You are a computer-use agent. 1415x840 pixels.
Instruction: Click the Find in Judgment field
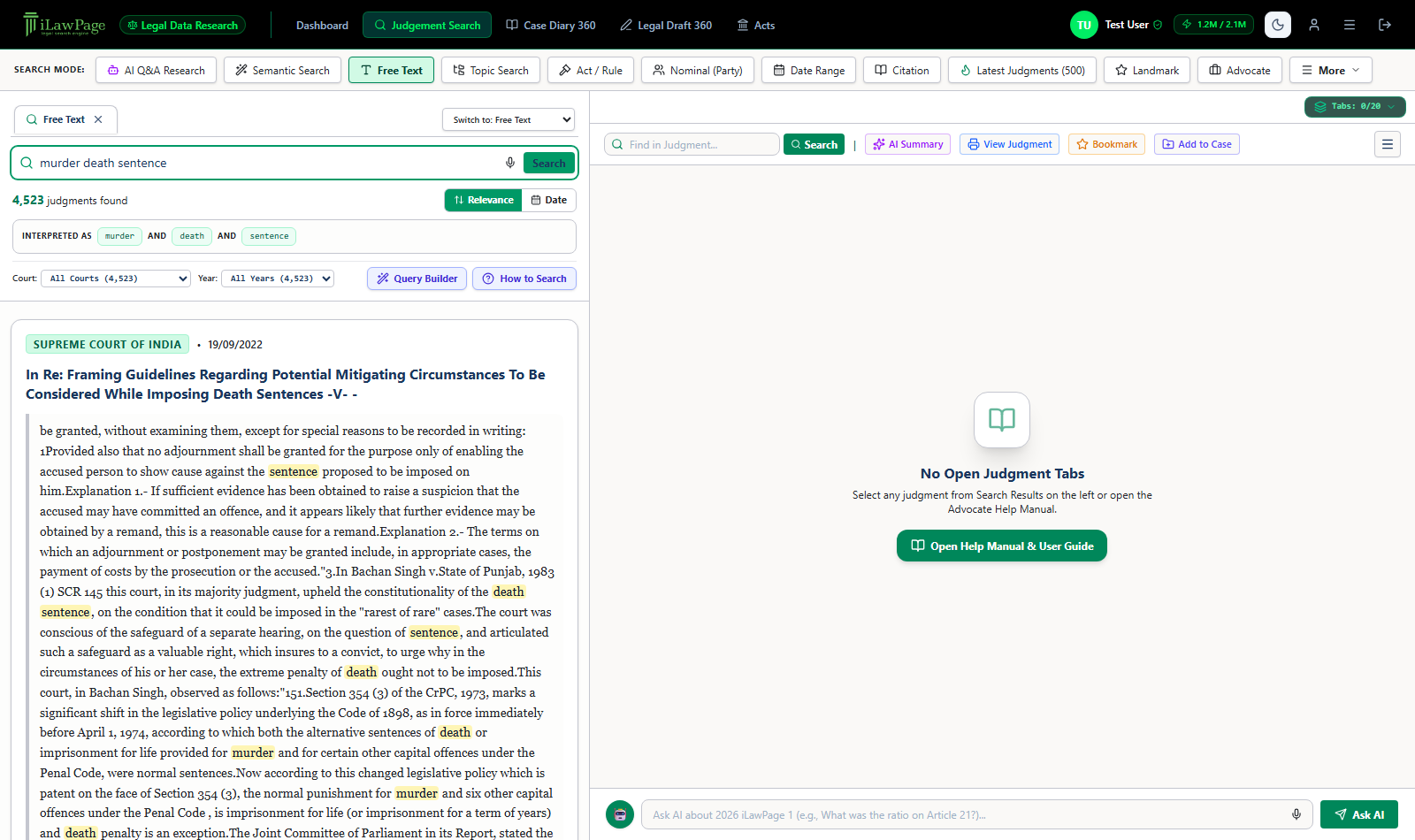[692, 144]
